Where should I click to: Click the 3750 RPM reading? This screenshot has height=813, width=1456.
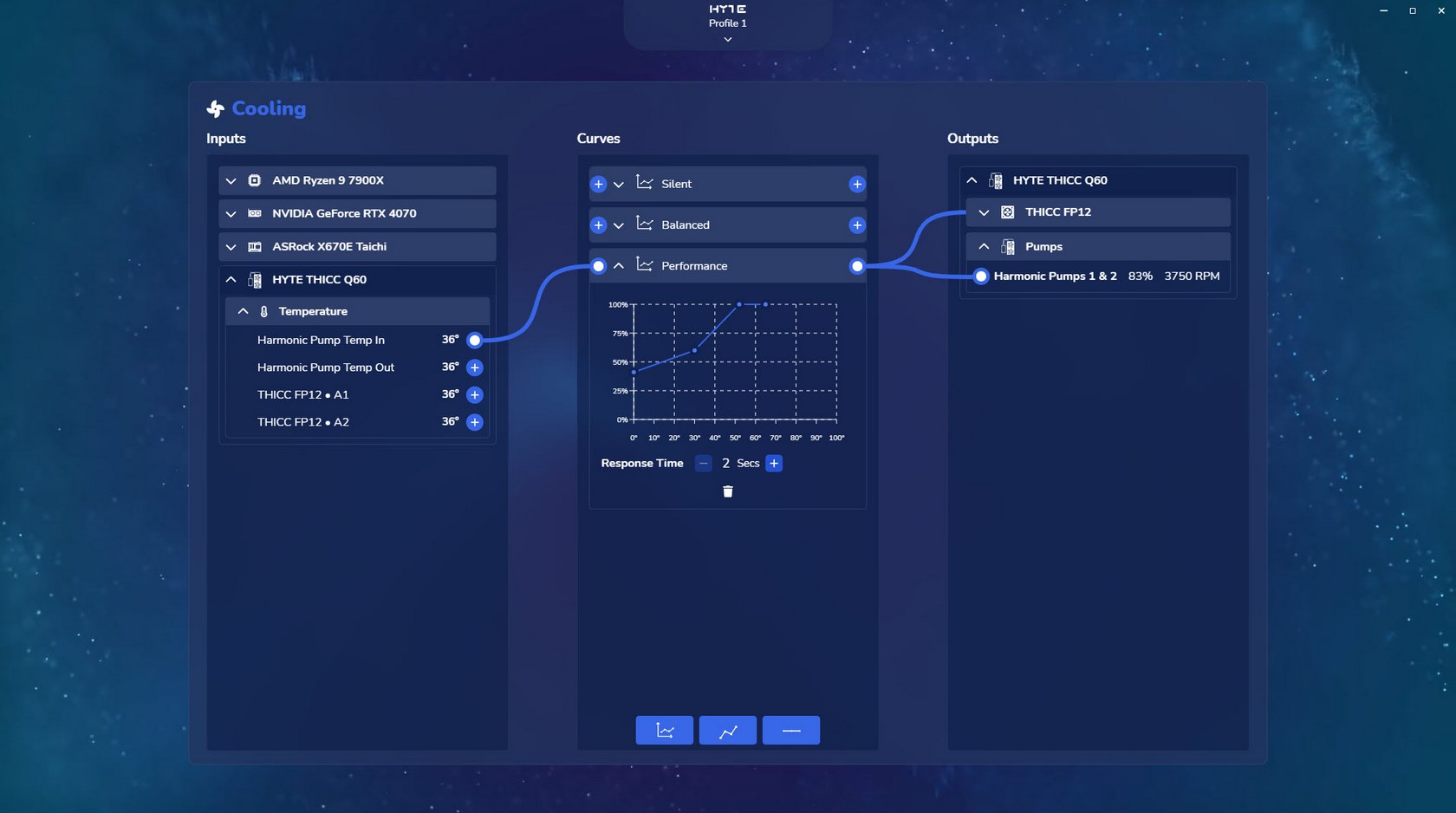pos(1193,276)
